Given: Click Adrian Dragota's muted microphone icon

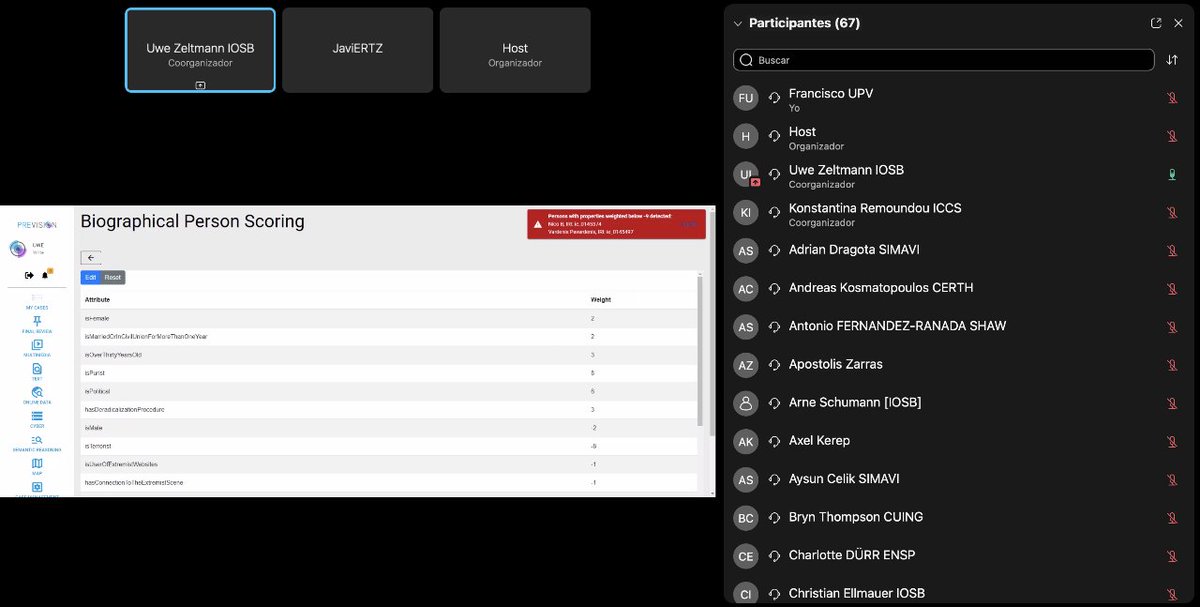Looking at the screenshot, I should point(1172,251).
